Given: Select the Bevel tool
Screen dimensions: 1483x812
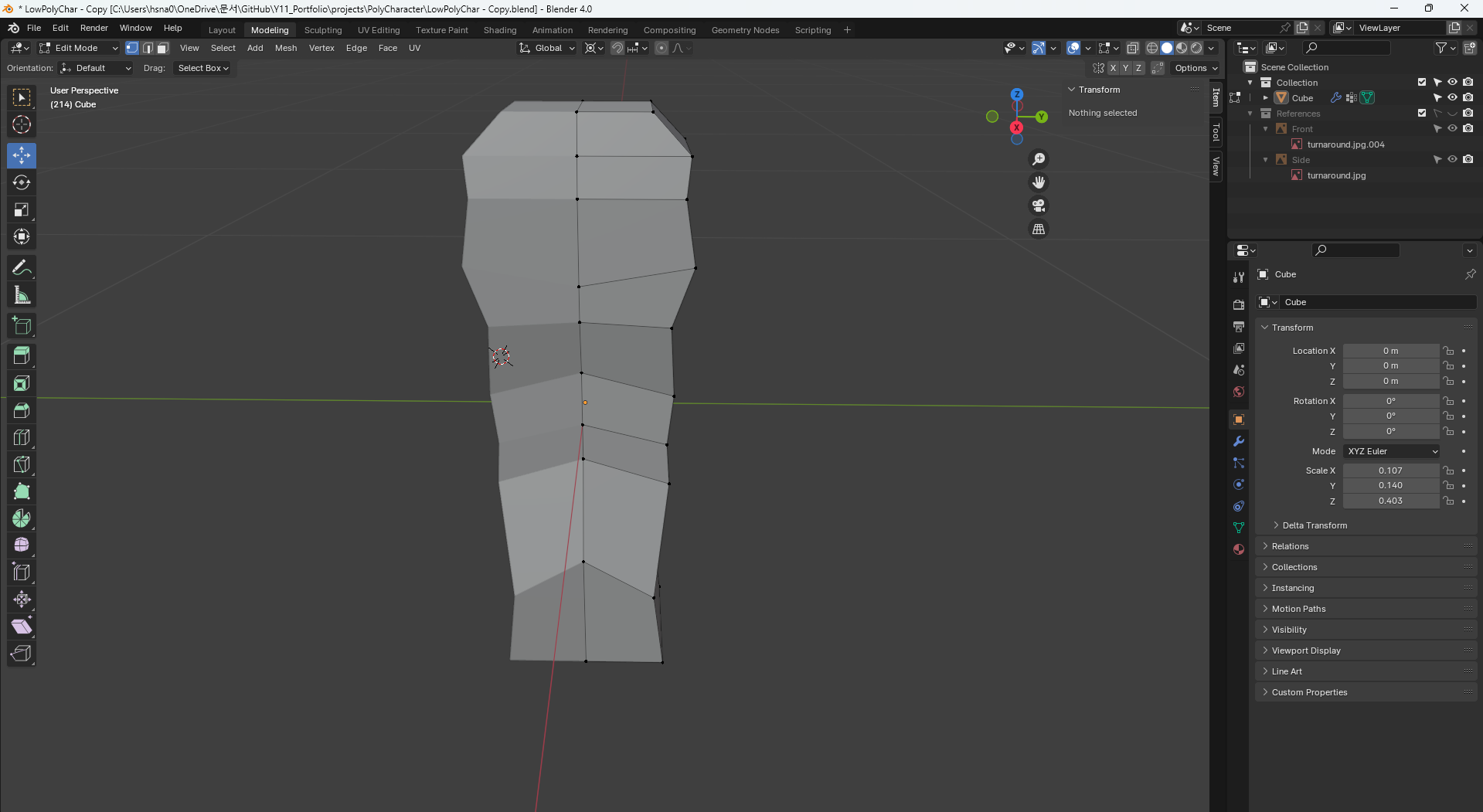Looking at the screenshot, I should click(x=22, y=410).
